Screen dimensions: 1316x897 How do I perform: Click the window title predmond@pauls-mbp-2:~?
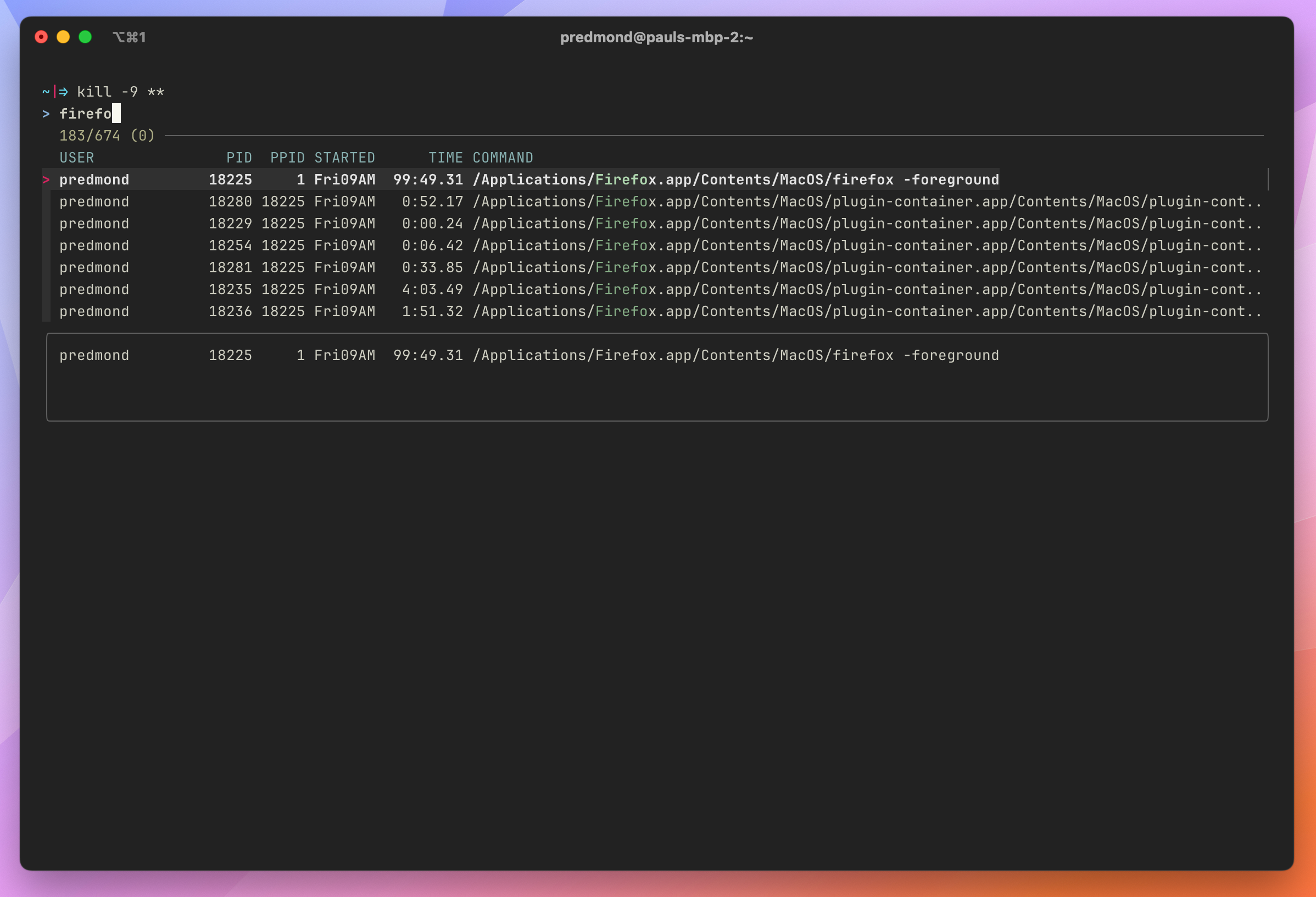click(657, 37)
